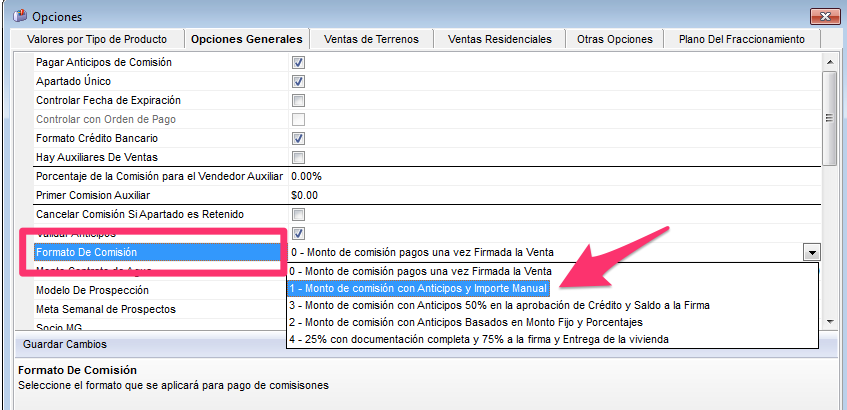Image resolution: width=847 pixels, height=410 pixels.
Task: Go to Plano Del Fraccionamiento tab
Action: [x=740, y=39]
